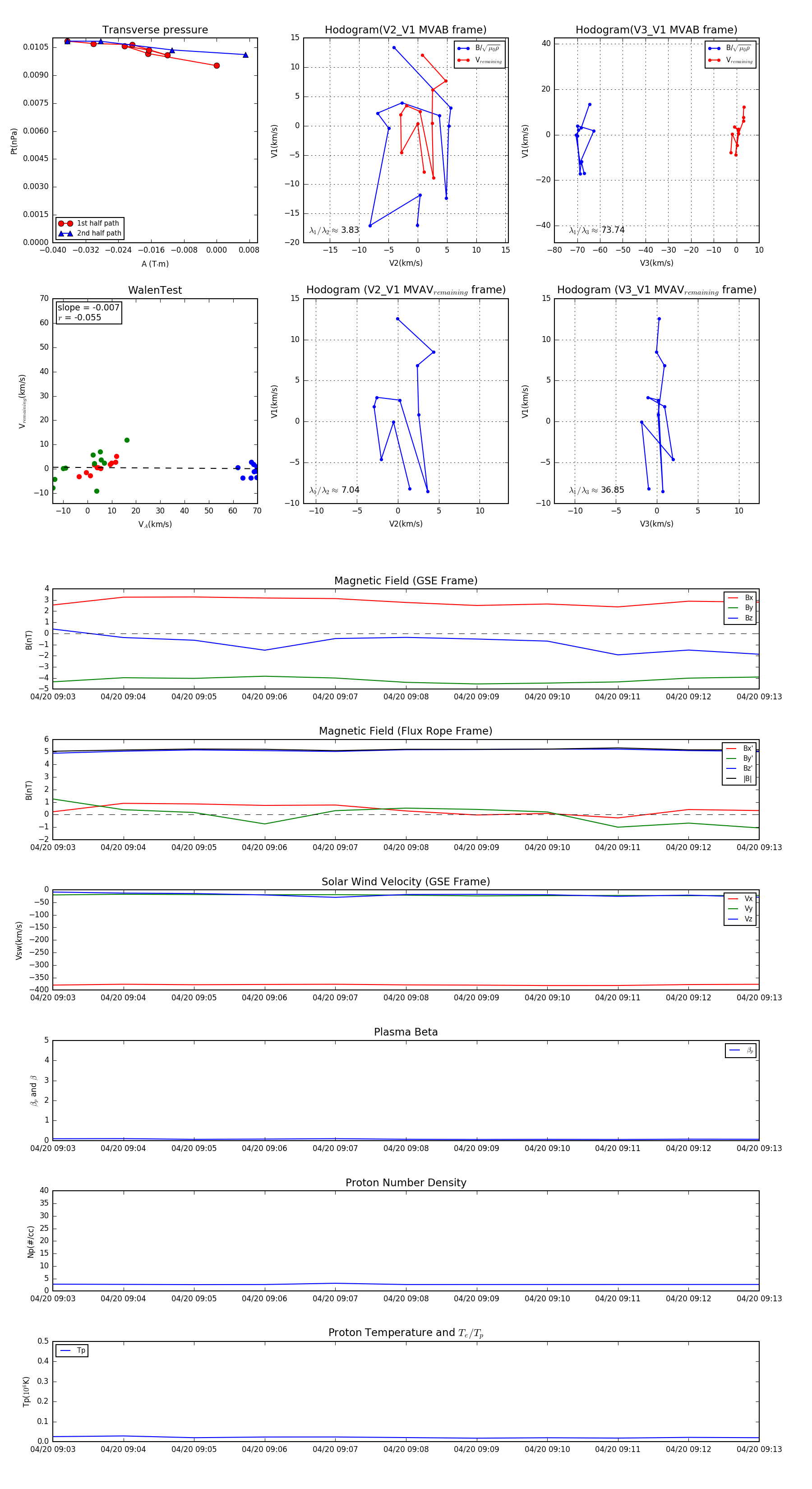This screenshot has width=812, height=1489.
Task: Click the V2_V1 MVAV remaining frame hodogram title
Action: [x=405, y=290]
